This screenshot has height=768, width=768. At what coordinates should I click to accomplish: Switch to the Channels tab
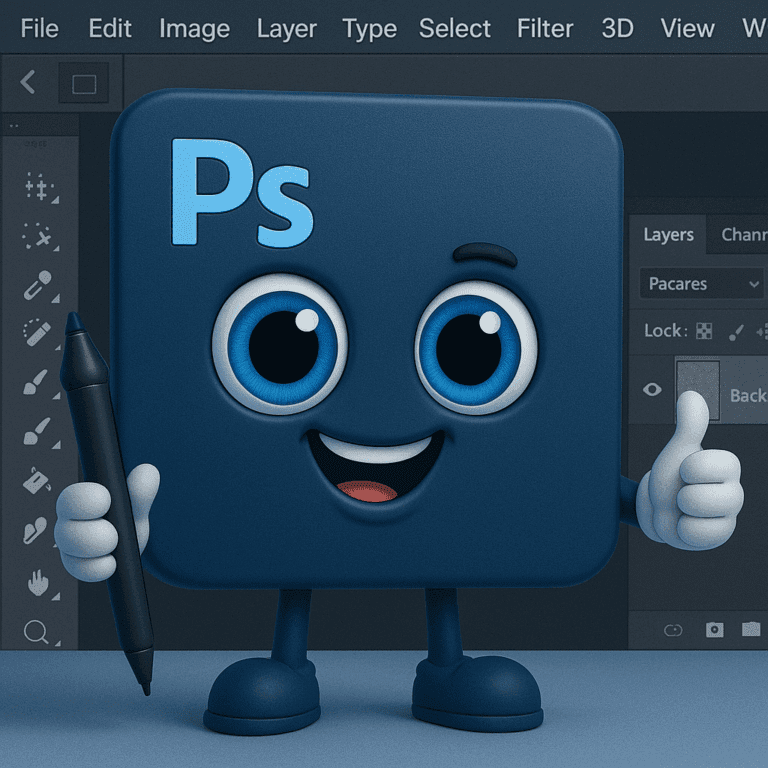744,235
